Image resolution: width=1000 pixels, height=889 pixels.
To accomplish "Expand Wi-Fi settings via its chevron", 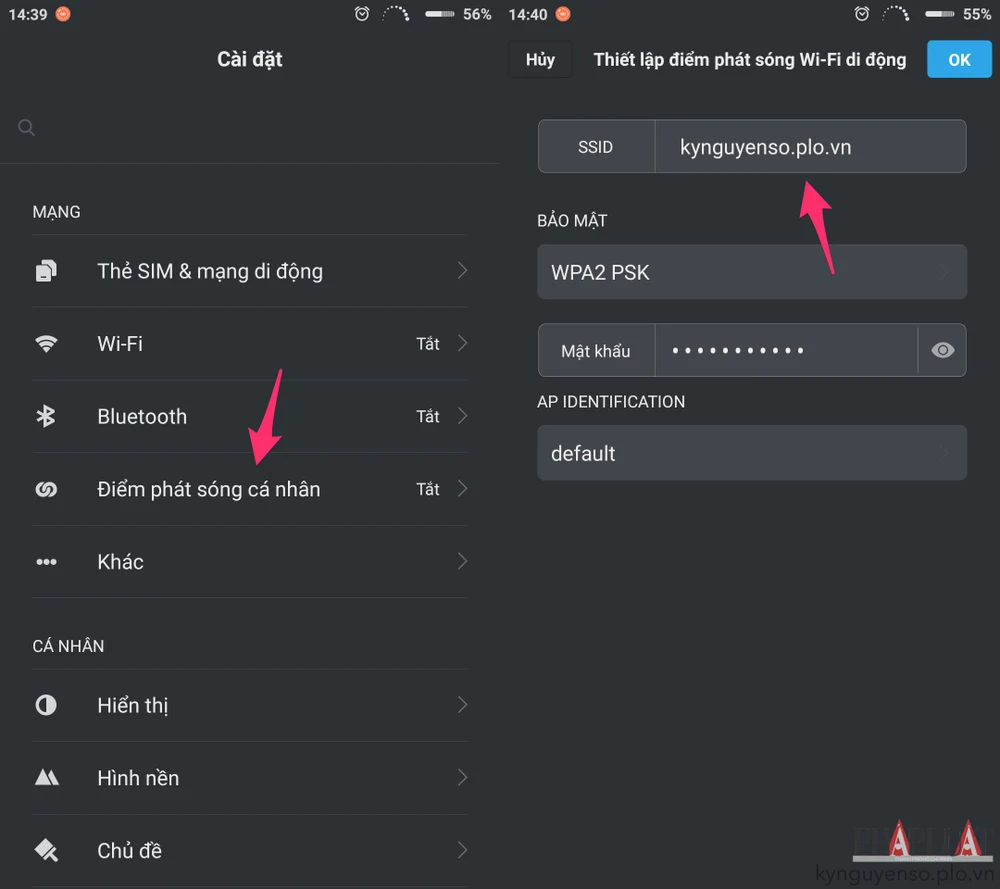I will 462,344.
